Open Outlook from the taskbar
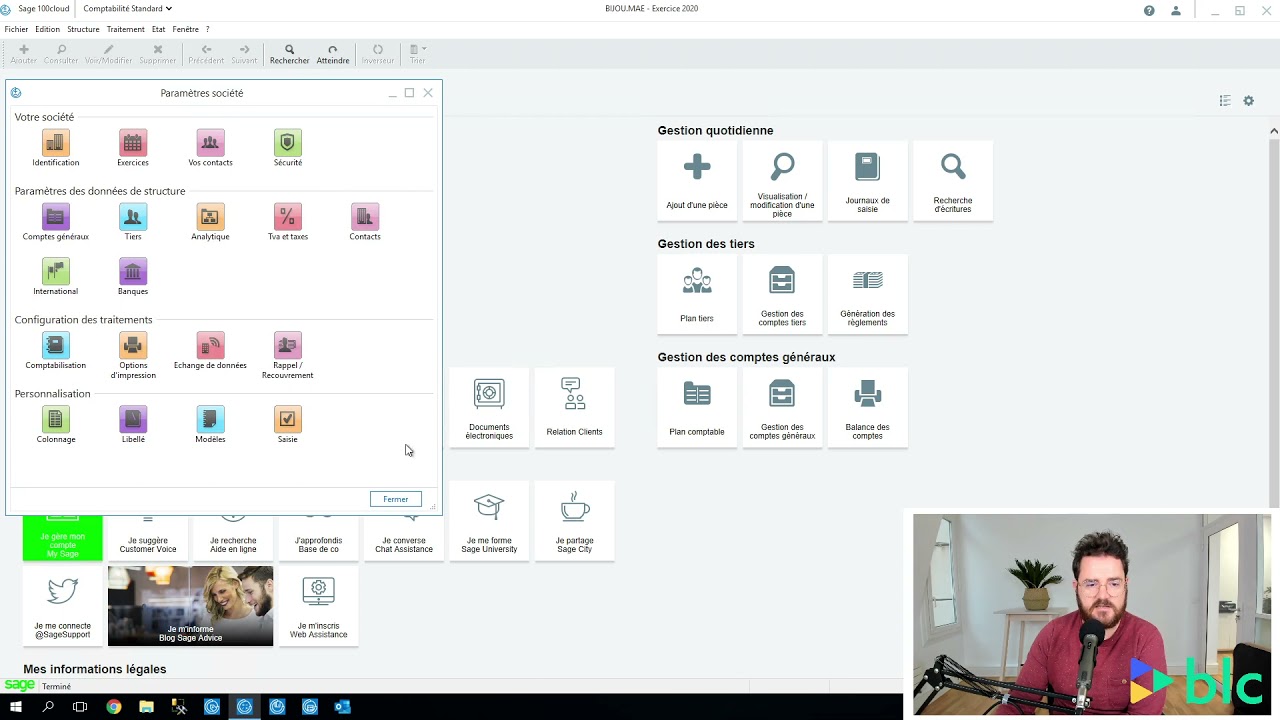The height and width of the screenshot is (720, 1280). coord(343,707)
